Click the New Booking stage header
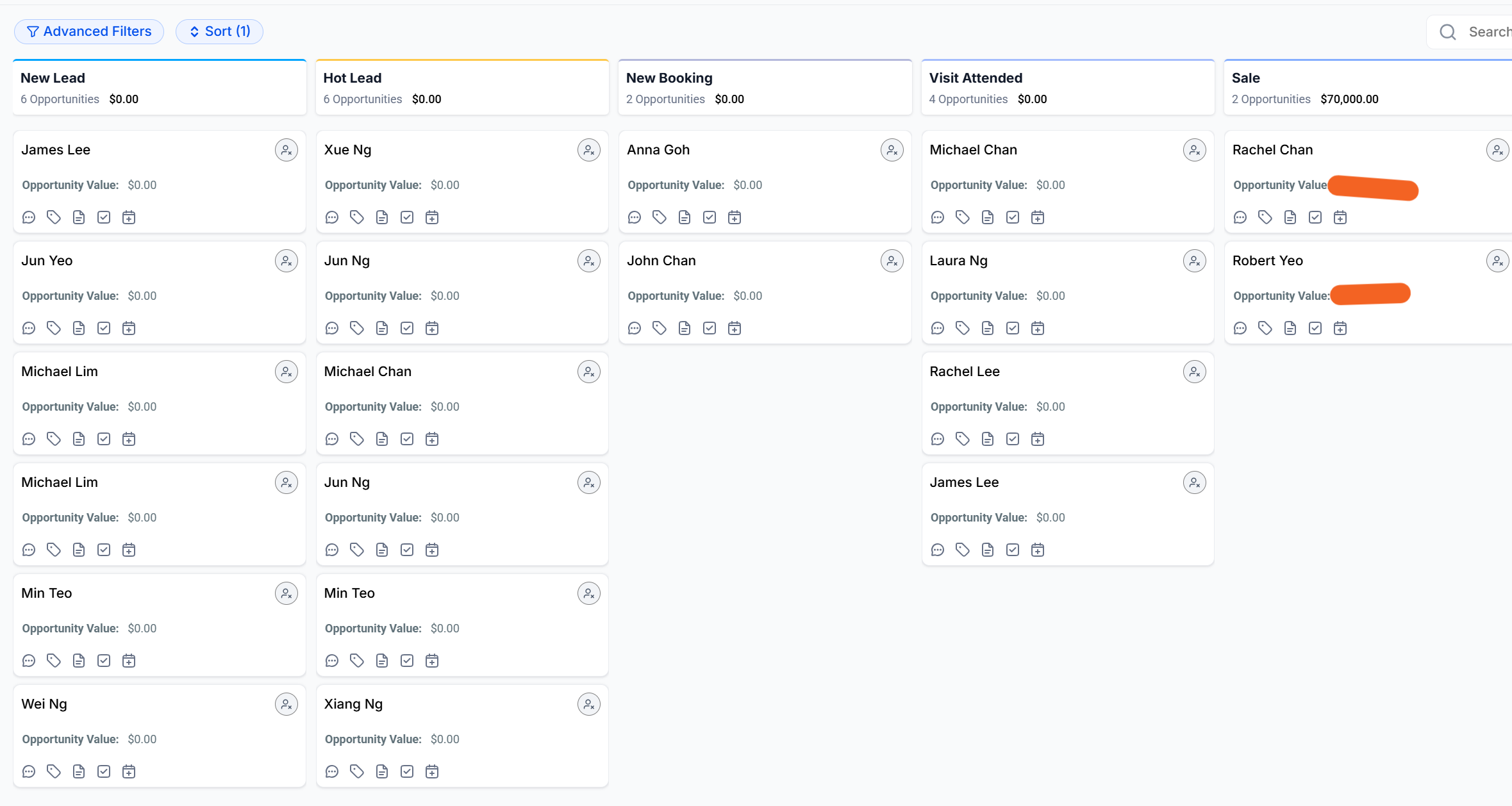1512x806 pixels. [669, 78]
